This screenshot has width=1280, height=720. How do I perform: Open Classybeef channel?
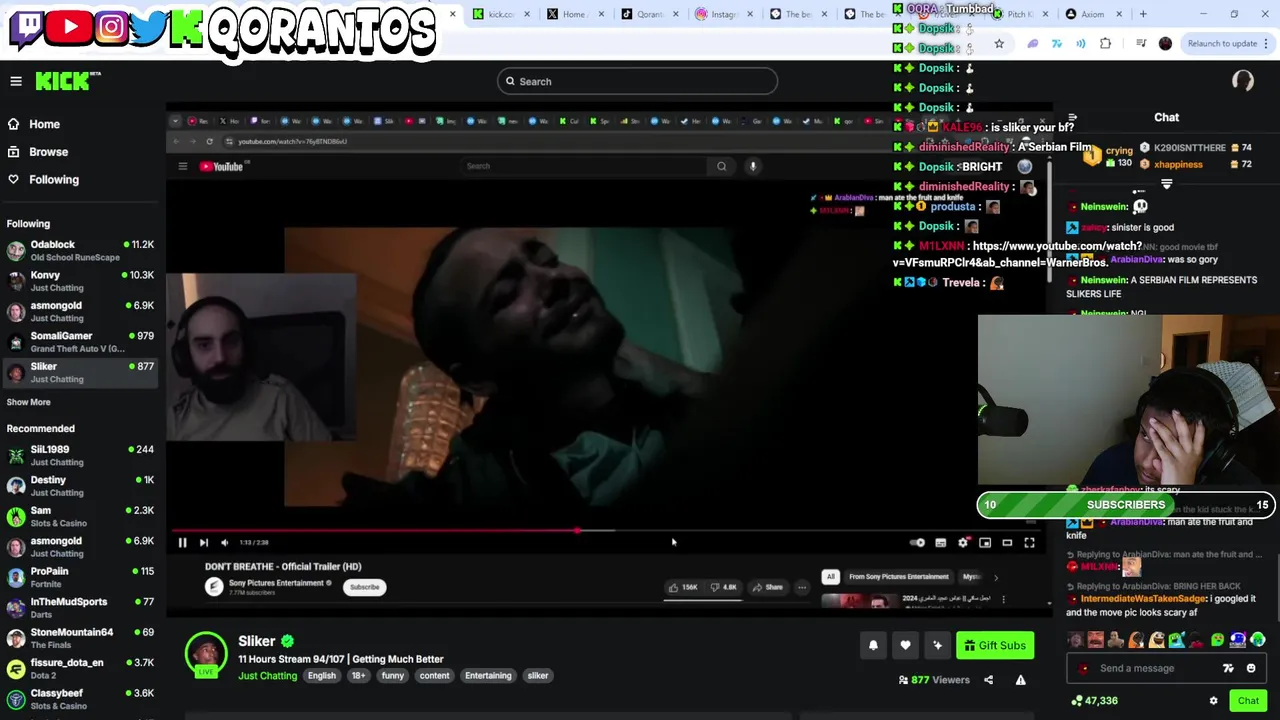click(80, 699)
